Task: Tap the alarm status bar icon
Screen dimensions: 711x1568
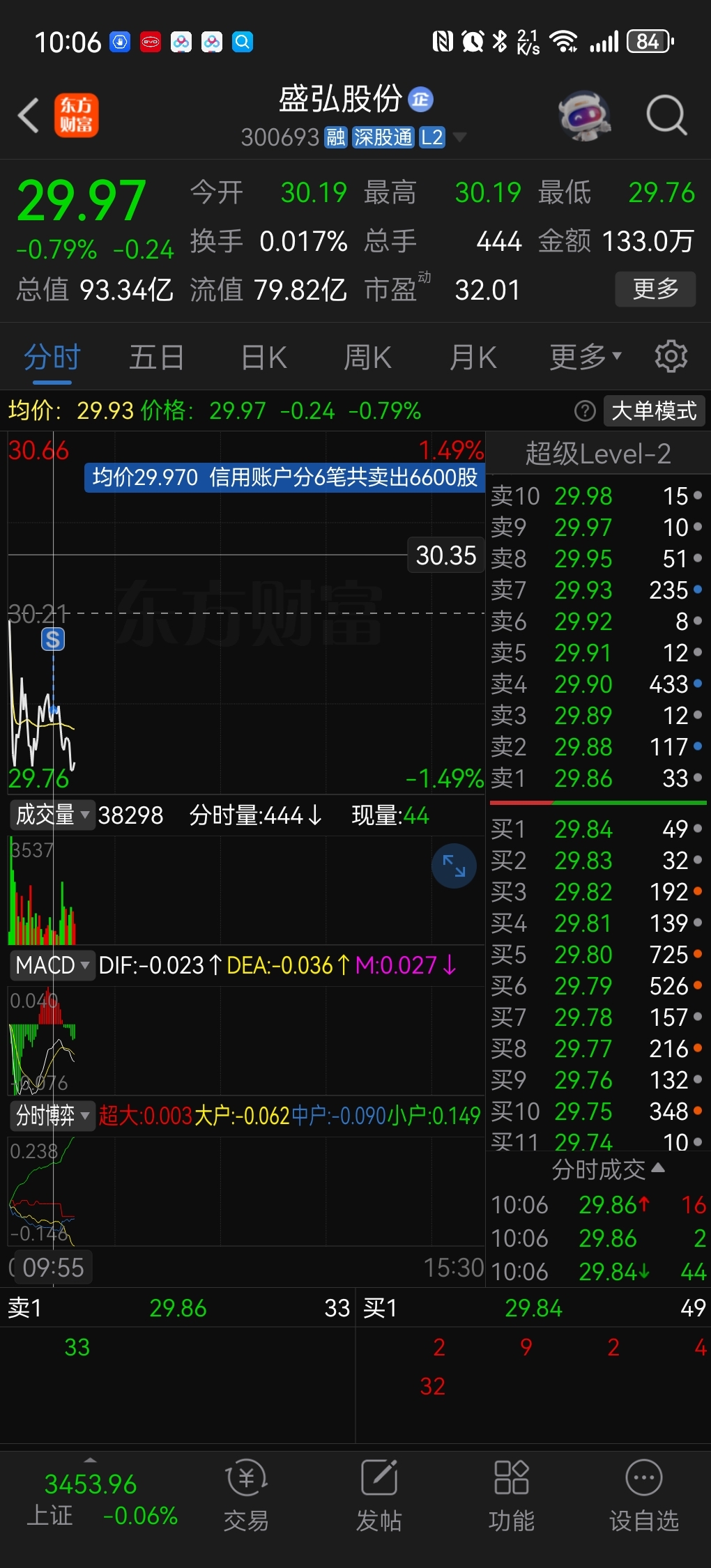Action: pos(473,42)
